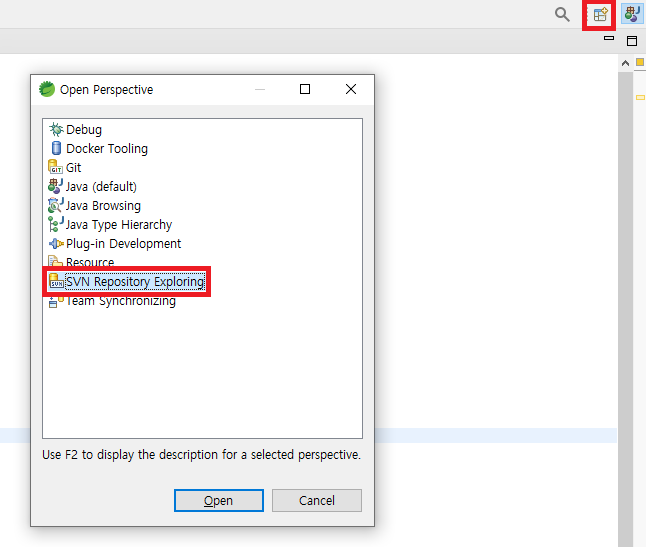The image size is (646, 547).
Task: Maximize the Open Perspective dialog
Action: pos(305,89)
